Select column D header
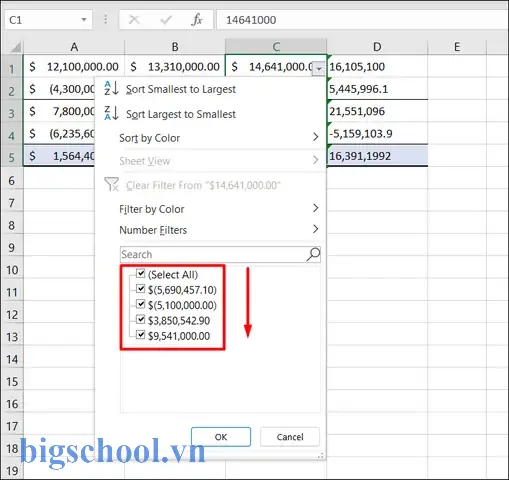 point(377,47)
